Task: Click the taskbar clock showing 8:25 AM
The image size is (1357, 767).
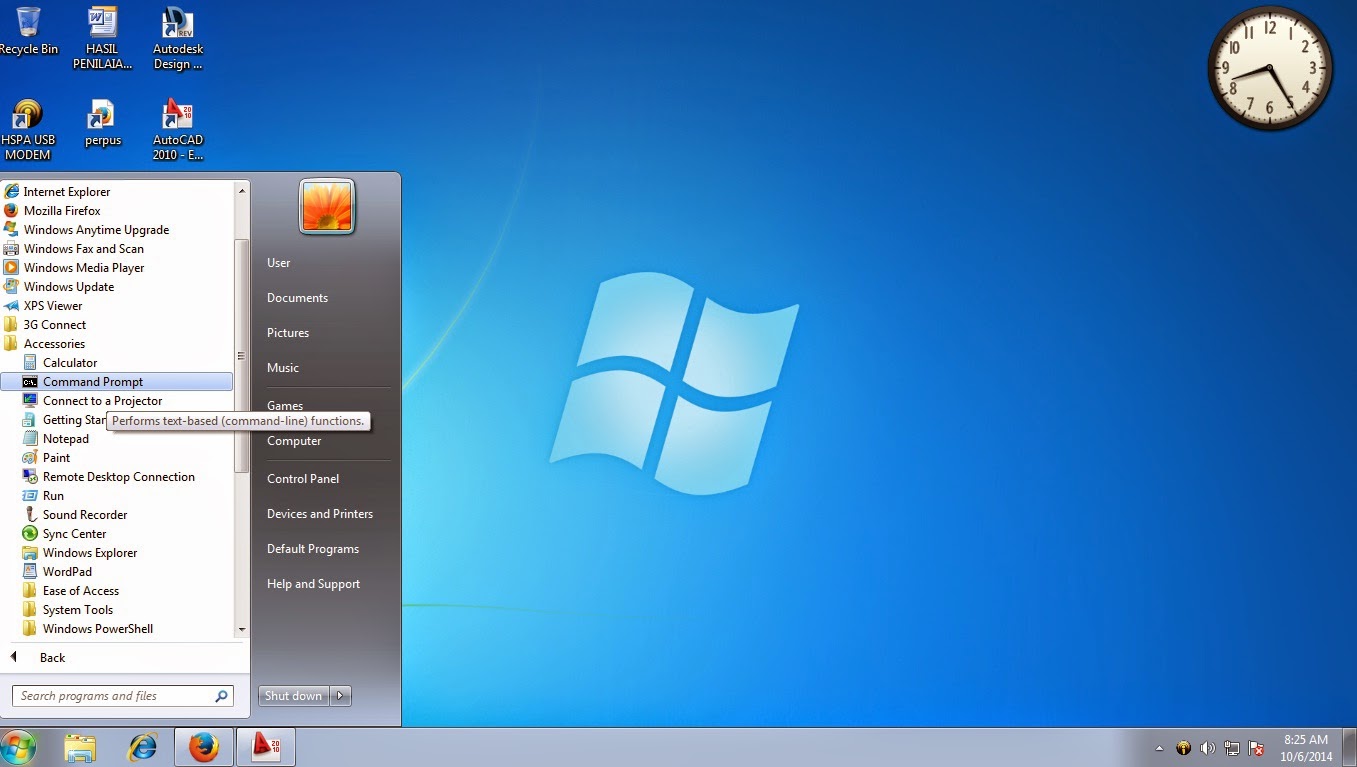Action: pyautogui.click(x=1305, y=748)
